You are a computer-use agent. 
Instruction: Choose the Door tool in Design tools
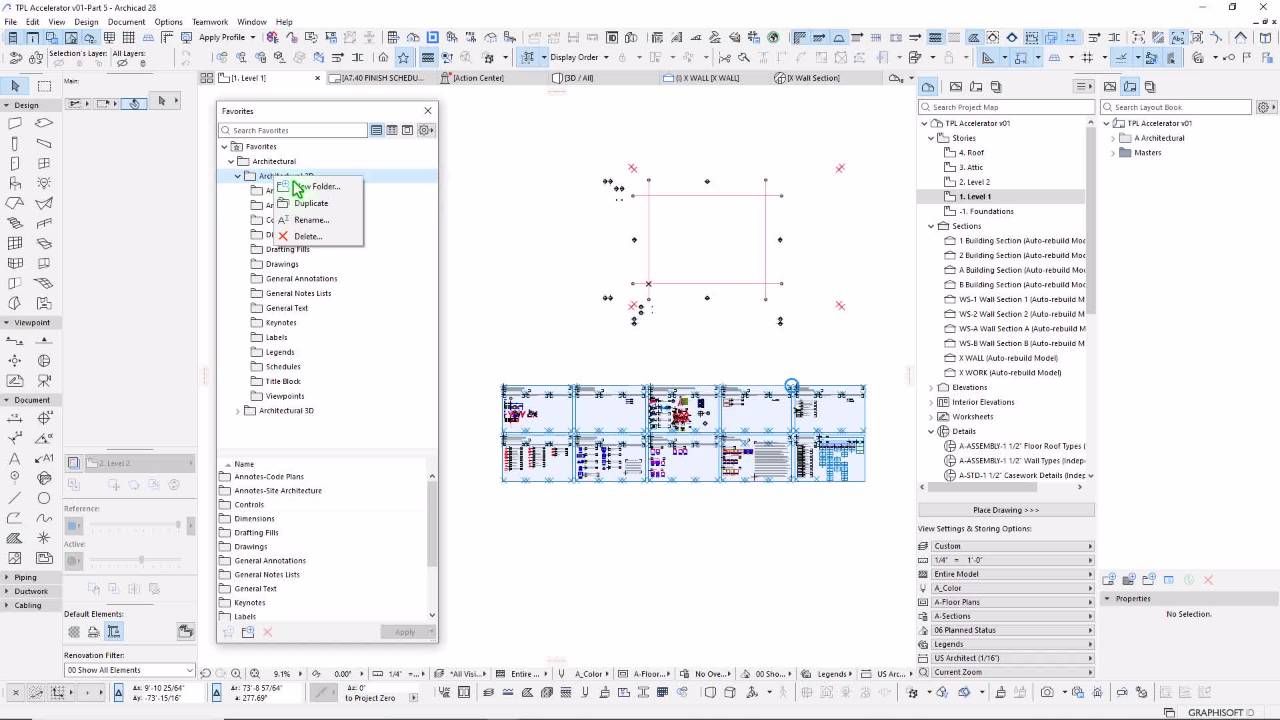tap(15, 164)
